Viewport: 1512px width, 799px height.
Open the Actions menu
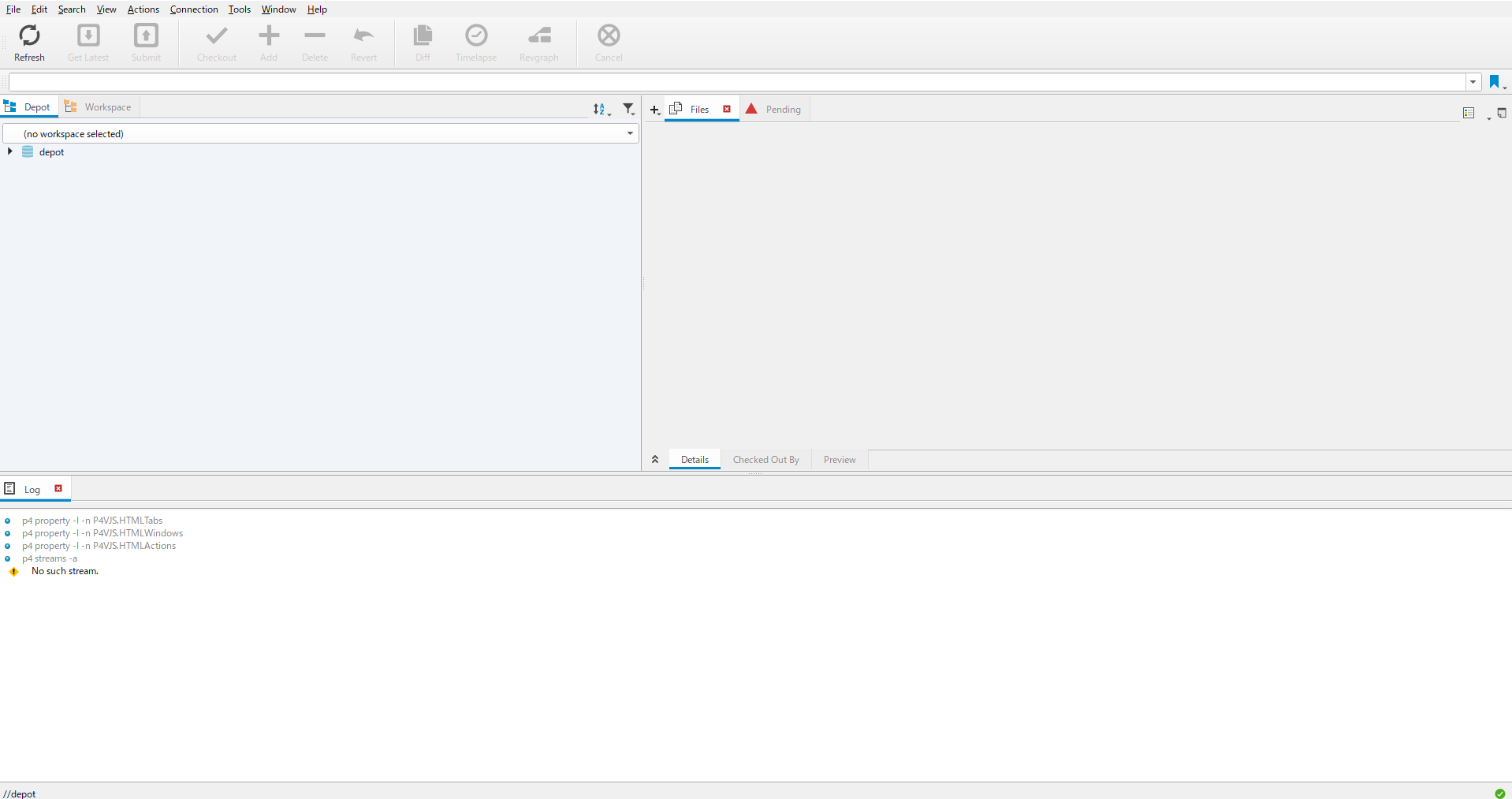143,9
